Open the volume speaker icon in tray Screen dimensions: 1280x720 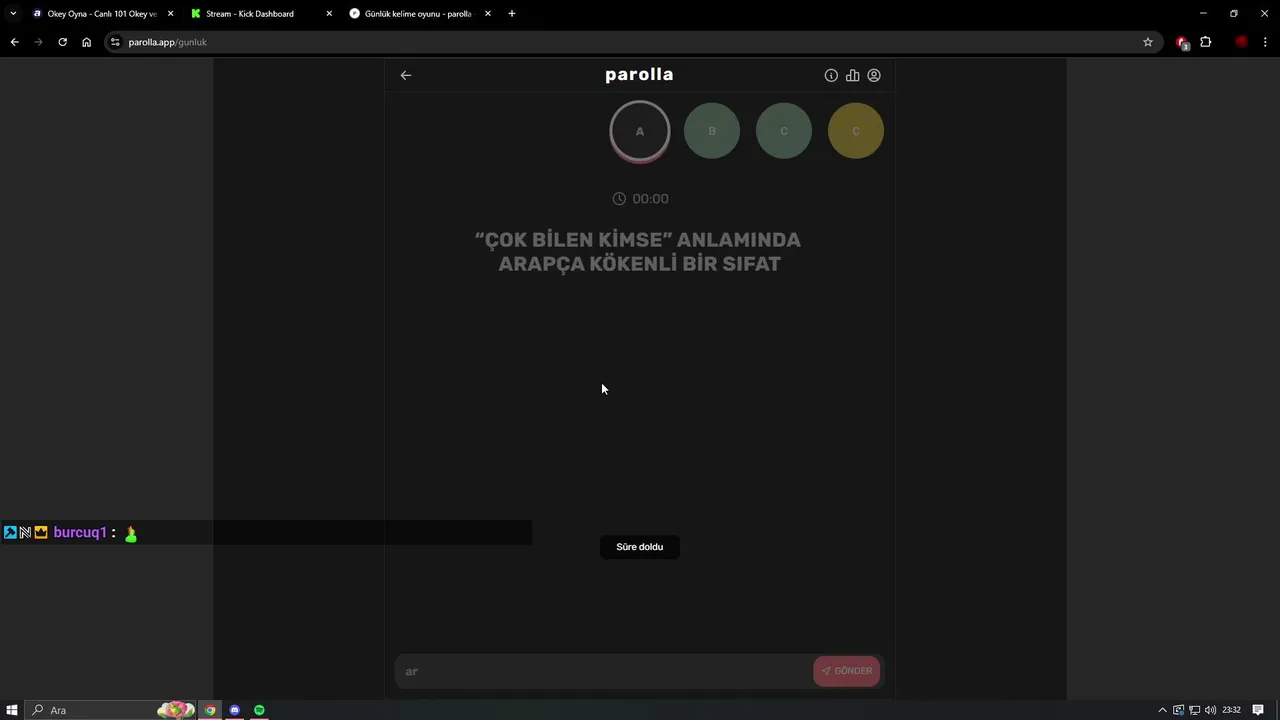[x=1210, y=710]
